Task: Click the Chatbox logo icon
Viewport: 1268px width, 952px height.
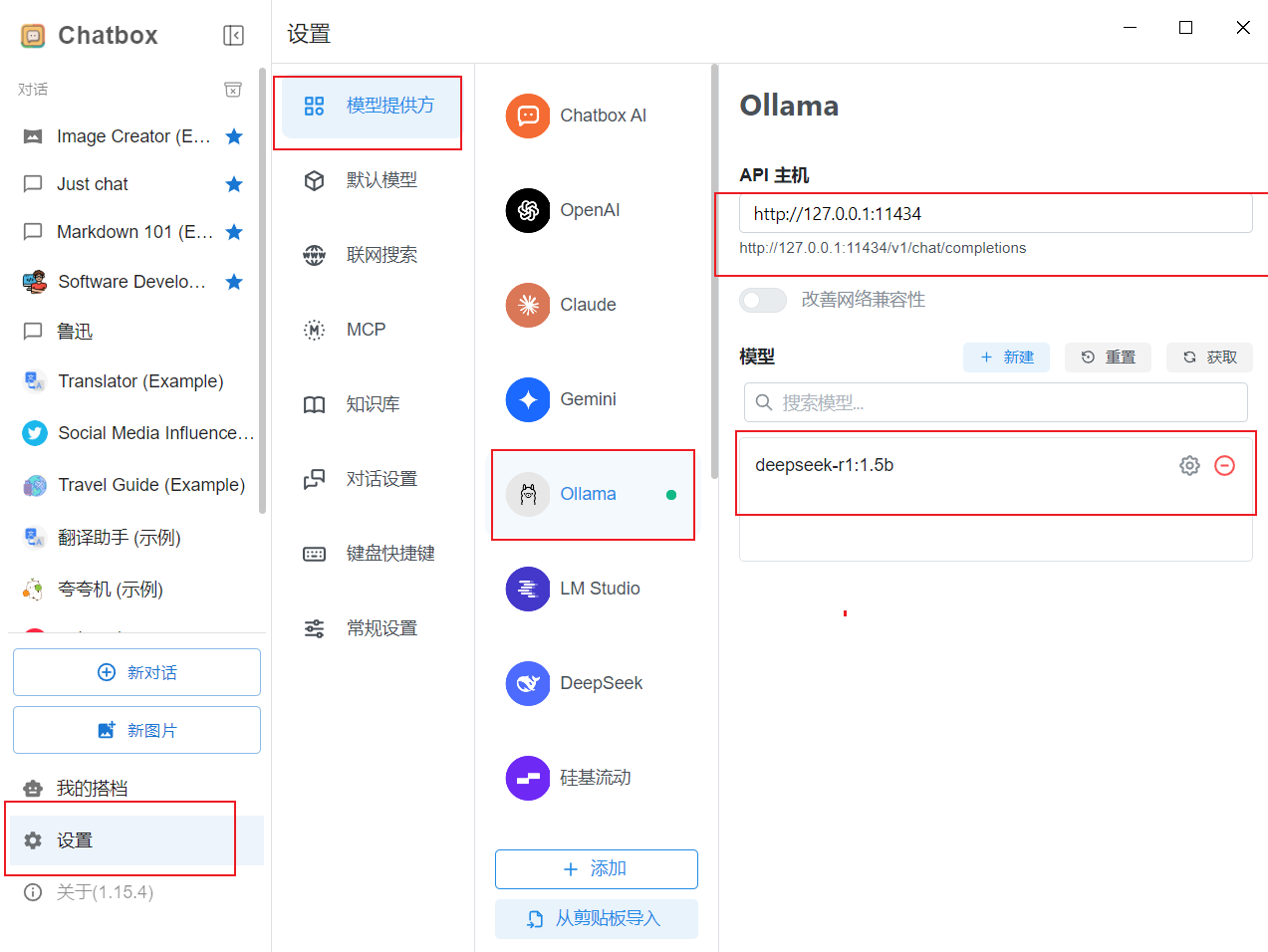Action: 33,36
